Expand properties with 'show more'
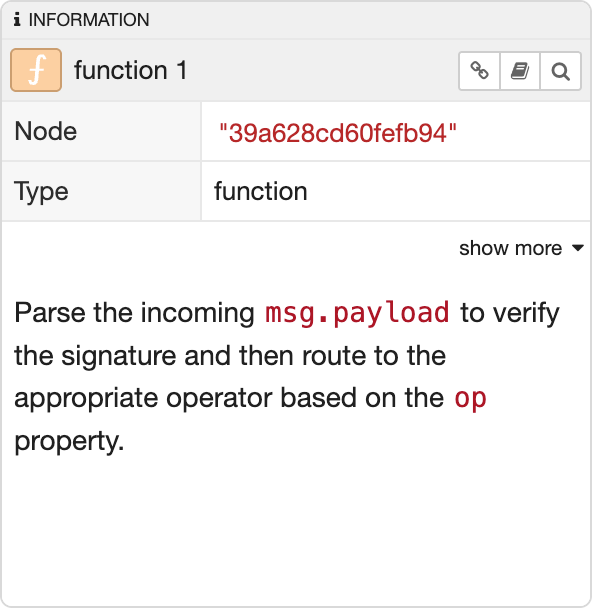 tap(521, 248)
